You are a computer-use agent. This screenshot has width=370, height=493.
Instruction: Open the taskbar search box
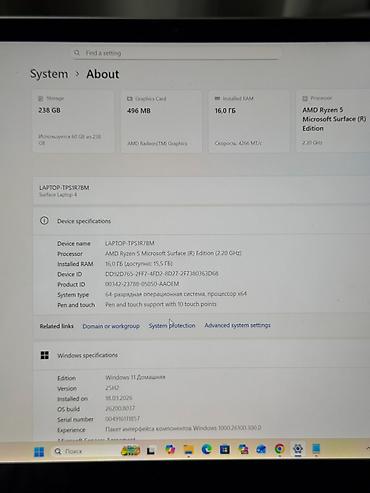[85, 451]
